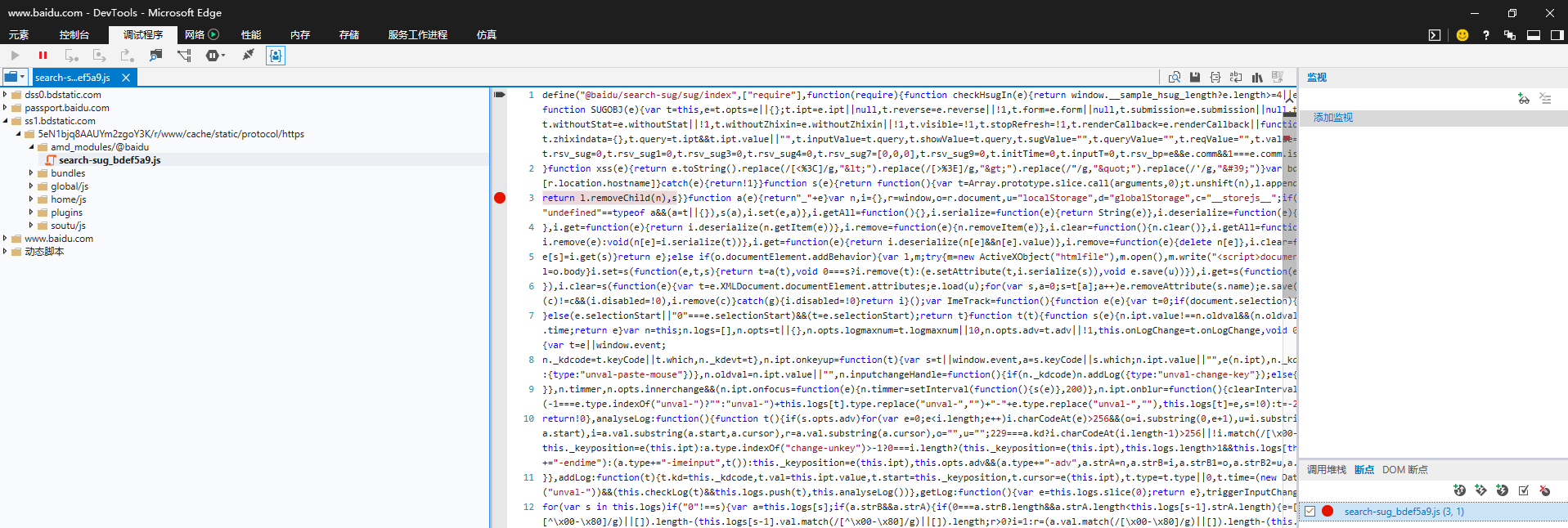Expand the dss0.bdstatic.com tree node

pos(5,95)
